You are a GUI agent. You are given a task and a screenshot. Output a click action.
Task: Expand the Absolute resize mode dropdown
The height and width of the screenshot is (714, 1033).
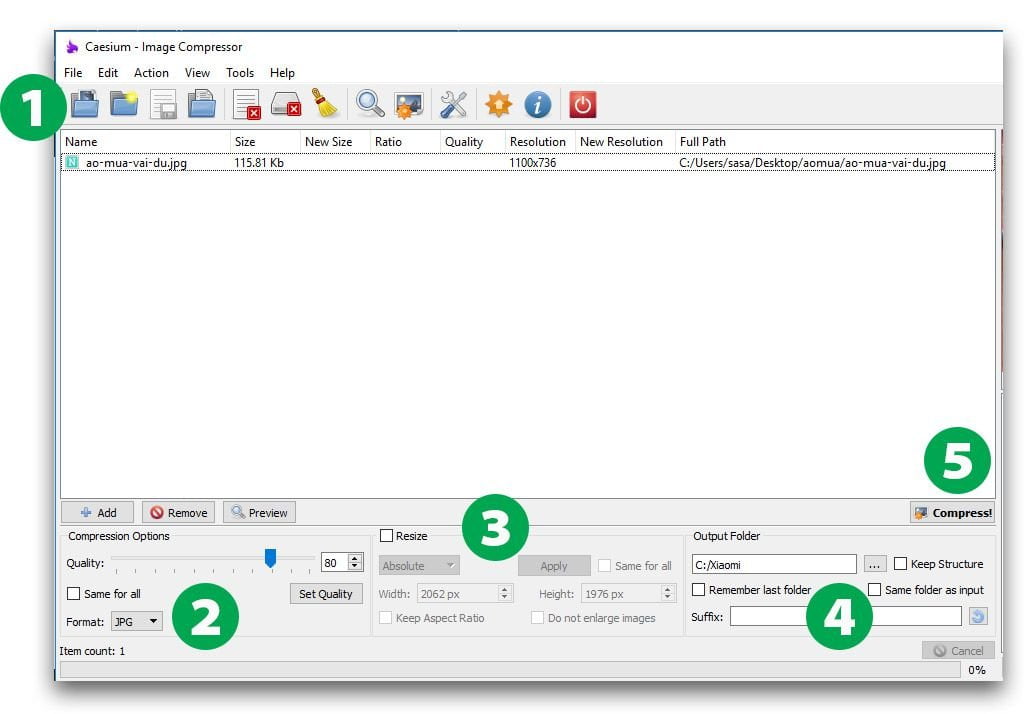(x=418, y=565)
